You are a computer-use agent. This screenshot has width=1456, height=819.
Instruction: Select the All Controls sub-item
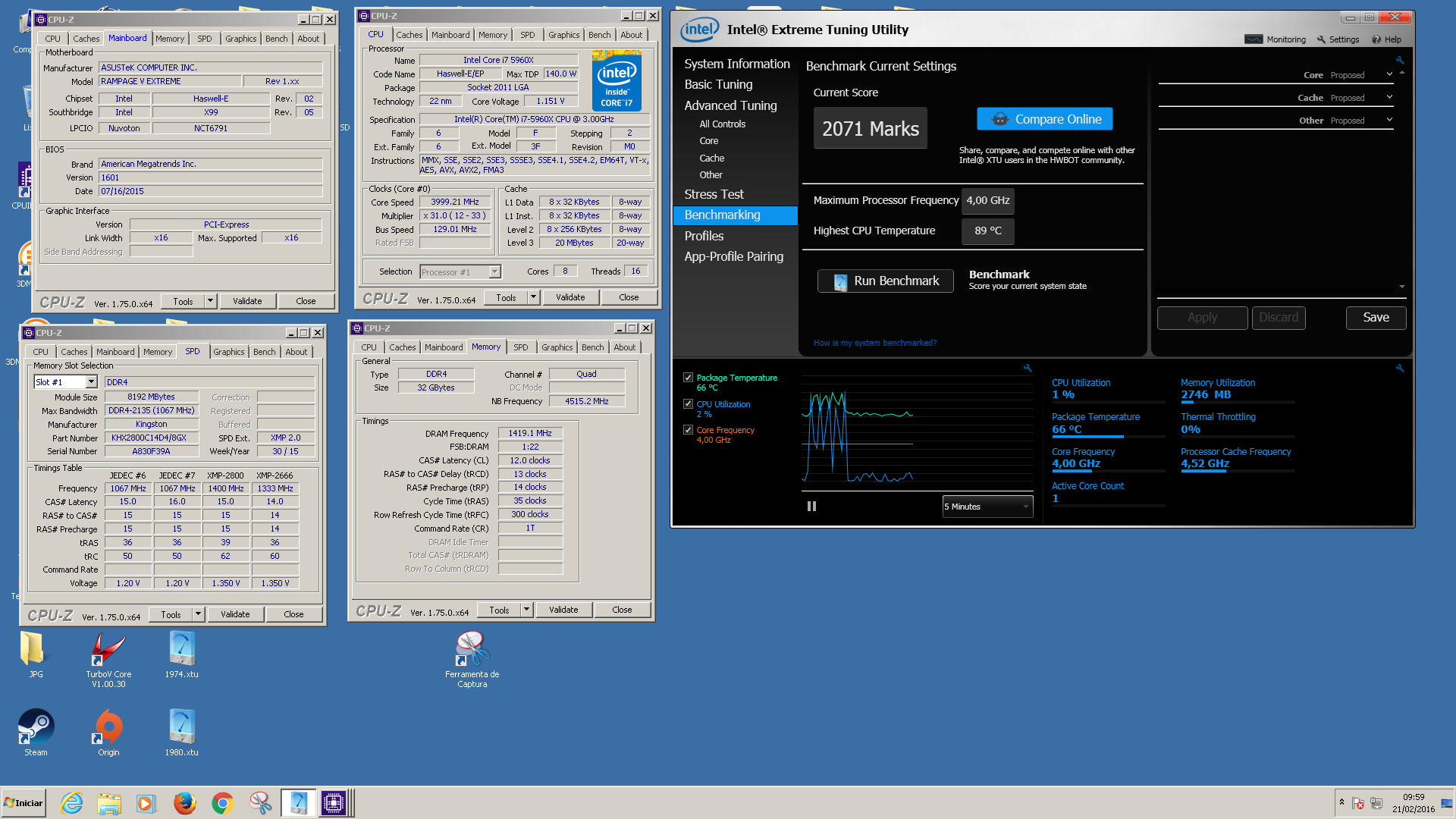(722, 124)
